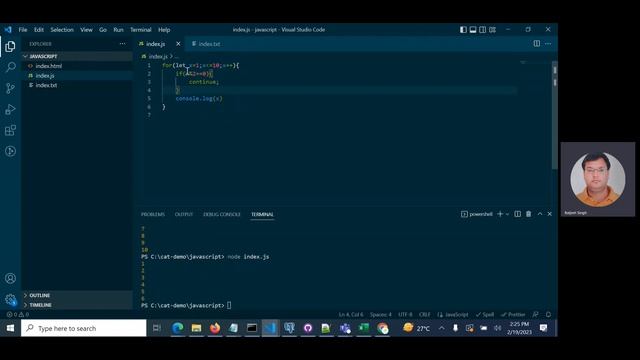Click Ln 4, Col 6 status item
This screenshot has width=640, height=360.
pos(351,314)
